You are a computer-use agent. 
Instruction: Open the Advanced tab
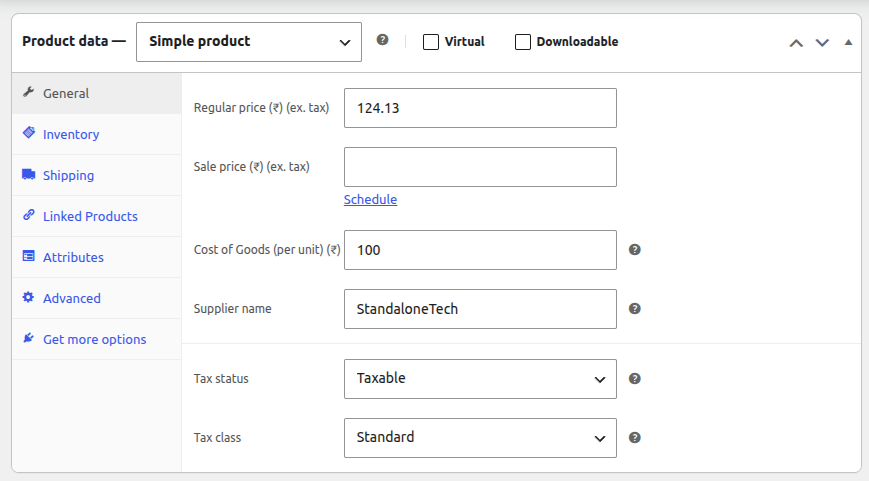[x=96, y=298]
